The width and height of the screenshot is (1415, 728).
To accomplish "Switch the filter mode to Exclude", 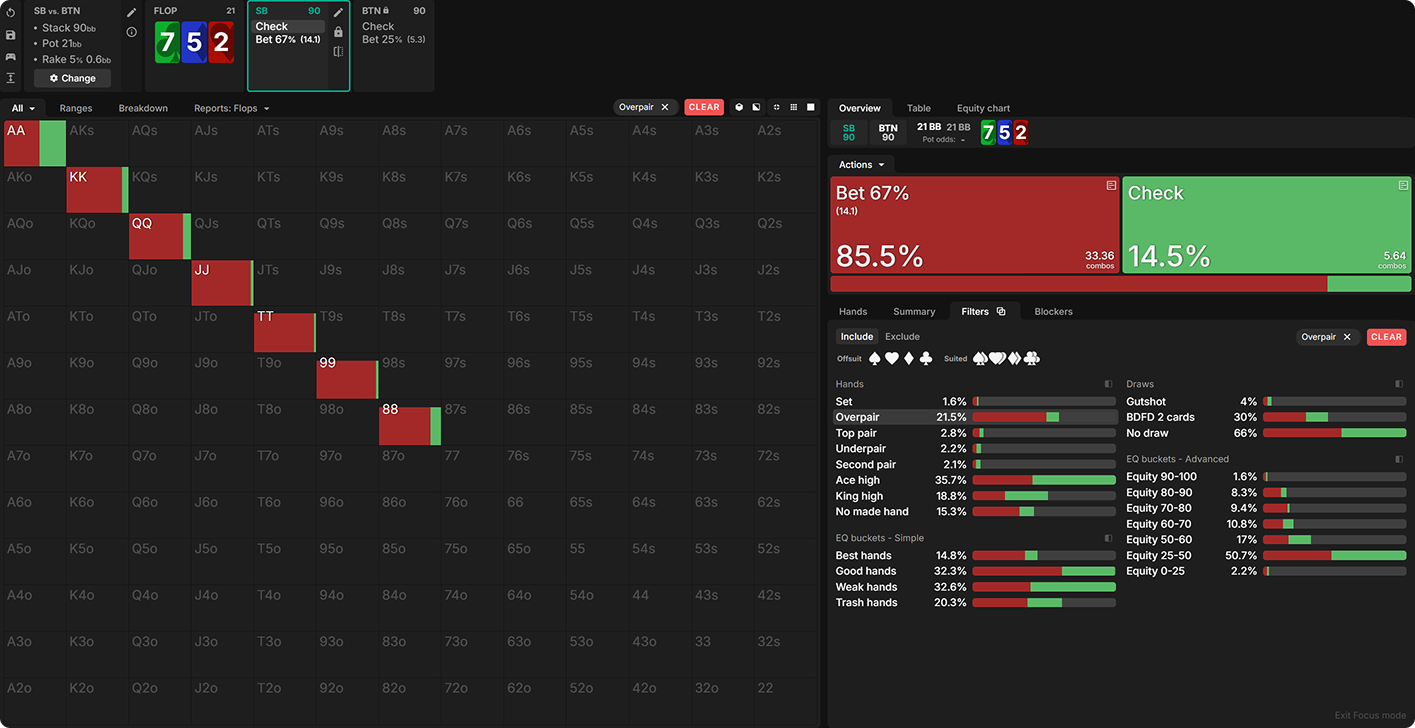I will point(902,337).
